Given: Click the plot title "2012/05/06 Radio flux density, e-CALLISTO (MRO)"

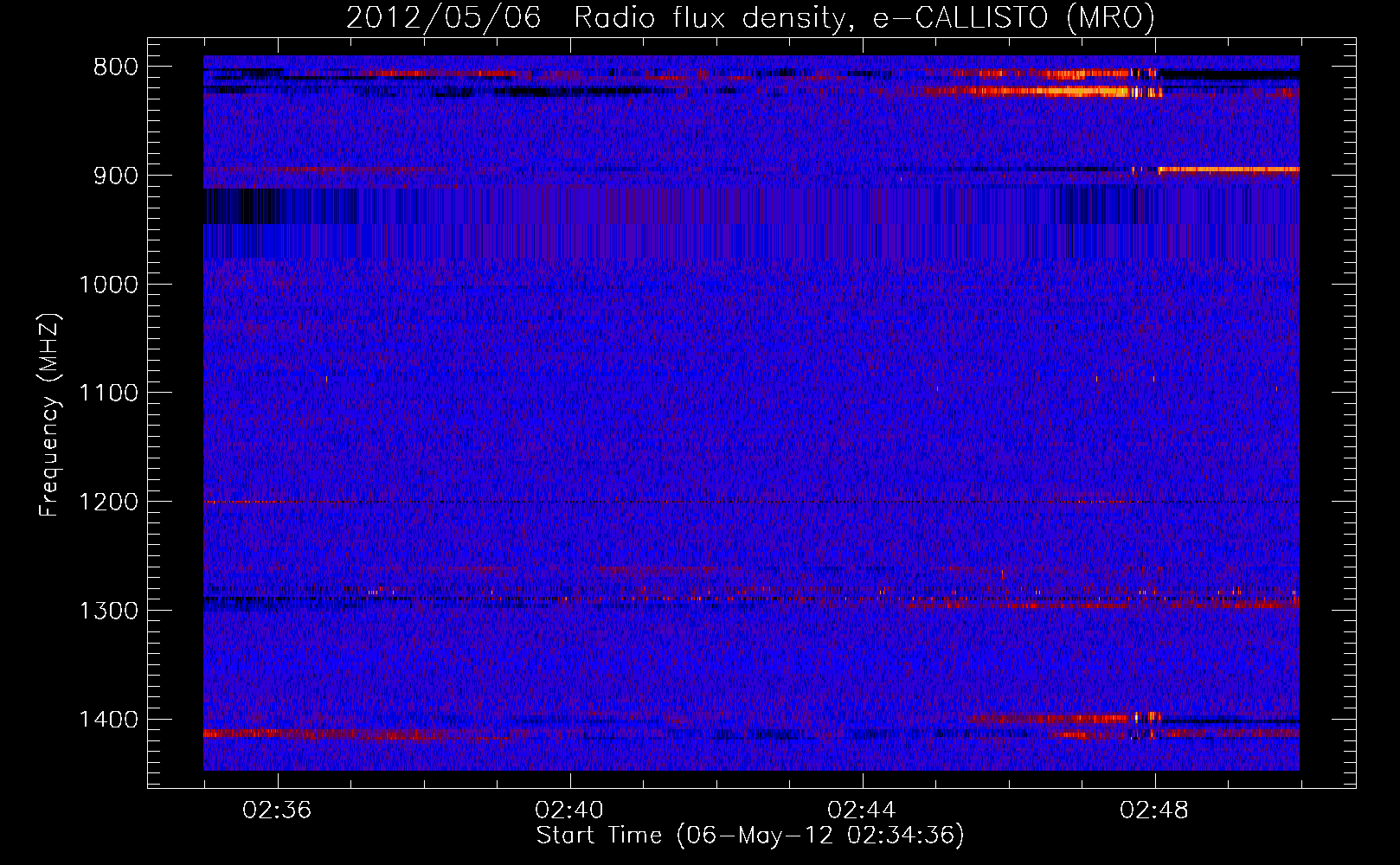Looking at the screenshot, I should click(x=750, y=17).
